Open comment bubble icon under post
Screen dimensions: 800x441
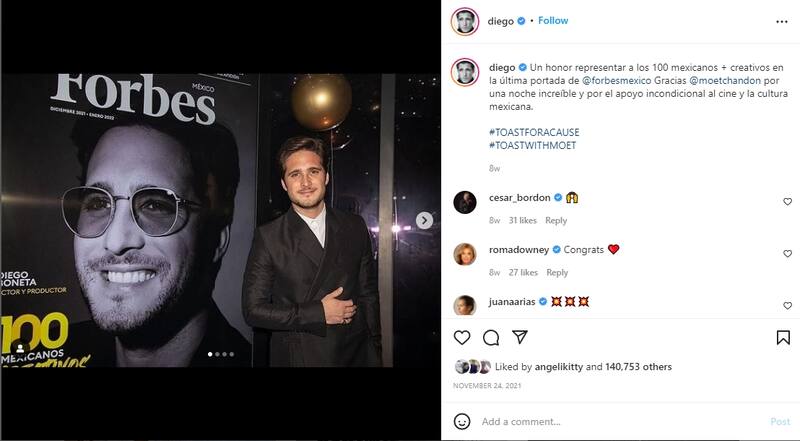coord(491,337)
